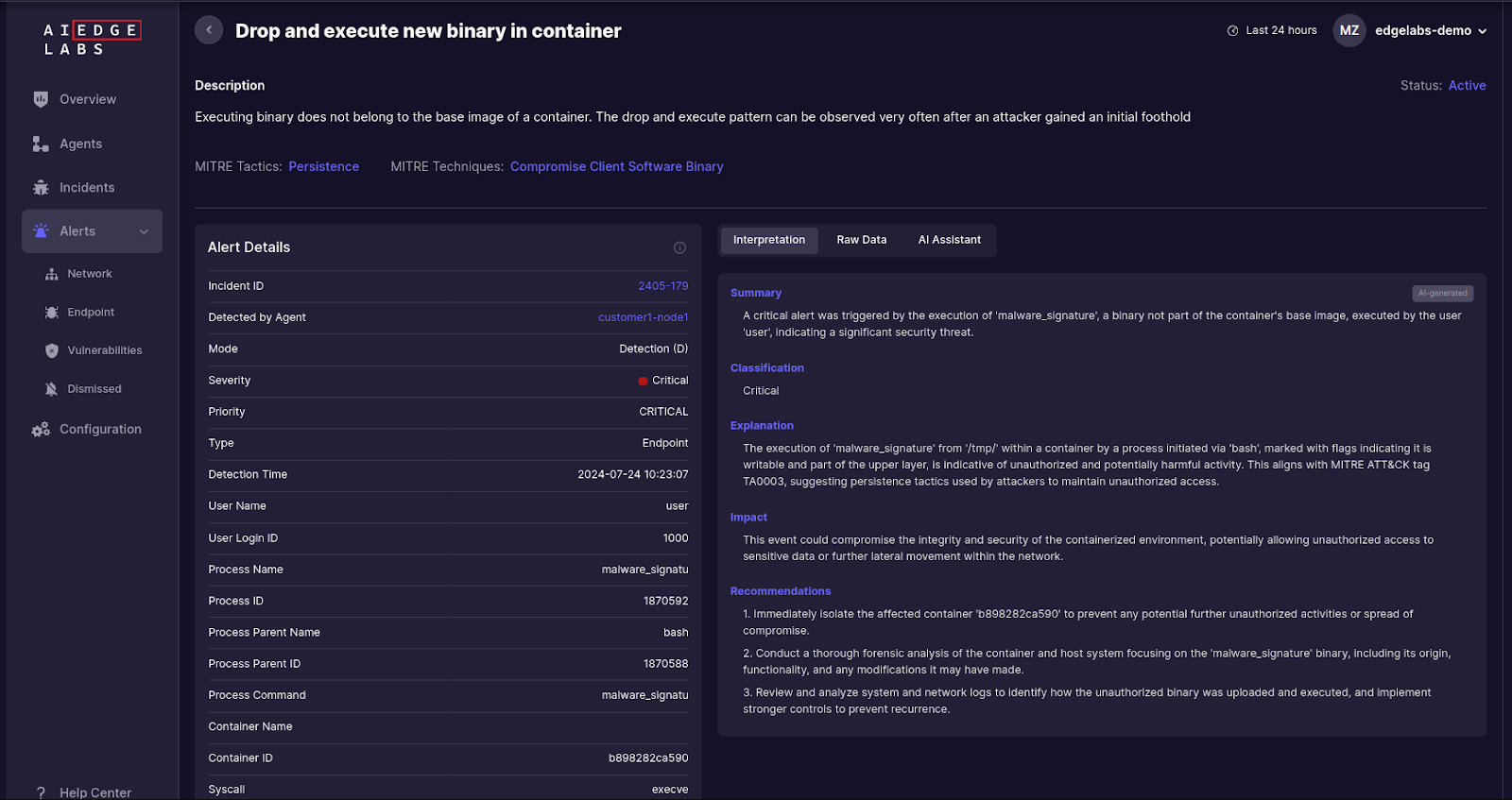
Task: Click the back arrow button
Action: pos(209,30)
